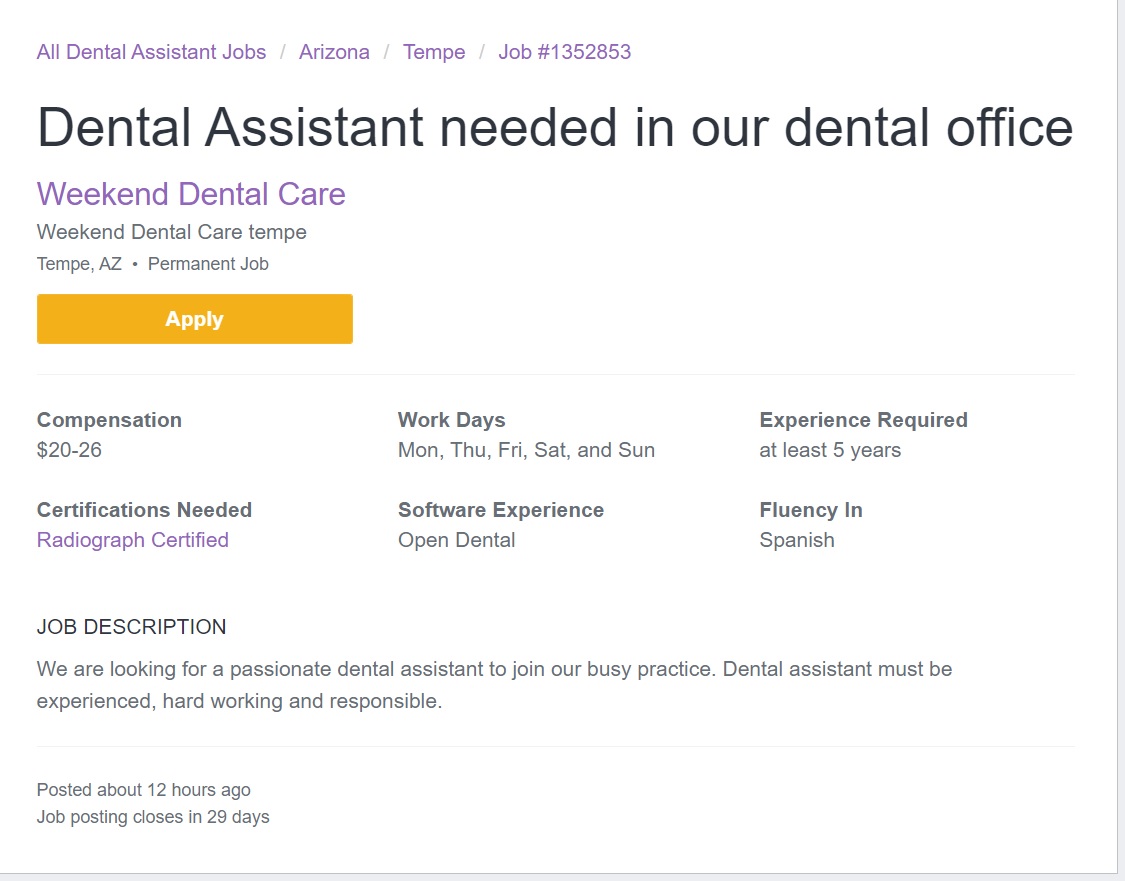The height and width of the screenshot is (881, 1125).
Task: Click the Spanish fluency value
Action: [797, 540]
